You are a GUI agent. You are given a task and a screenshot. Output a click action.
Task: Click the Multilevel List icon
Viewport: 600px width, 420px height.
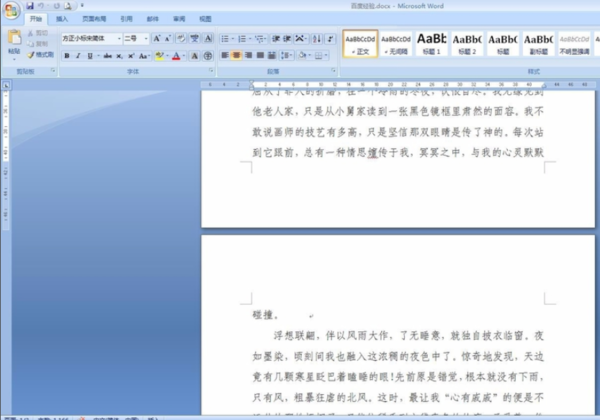pos(259,39)
